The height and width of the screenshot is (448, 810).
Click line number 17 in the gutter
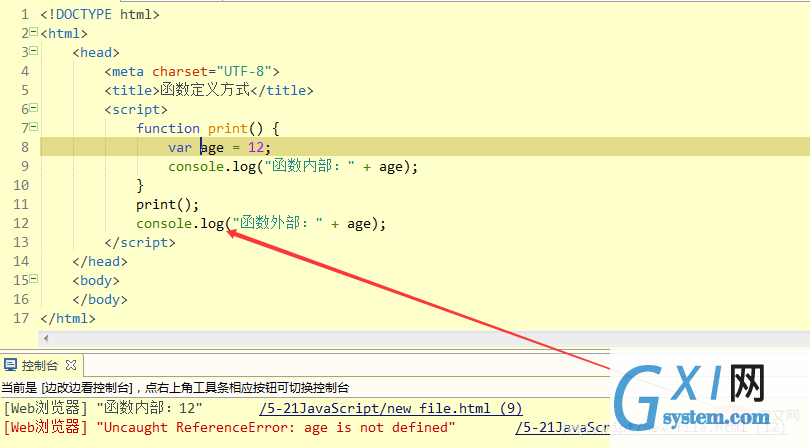[21, 318]
